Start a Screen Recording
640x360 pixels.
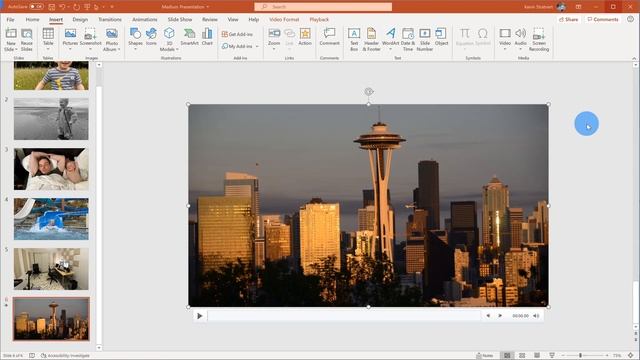(x=539, y=40)
